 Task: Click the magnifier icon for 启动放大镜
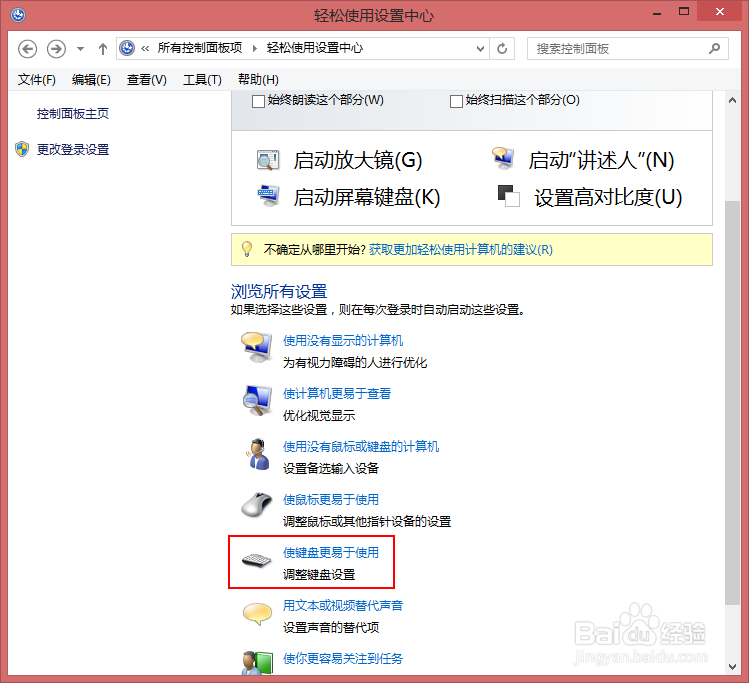[268, 160]
